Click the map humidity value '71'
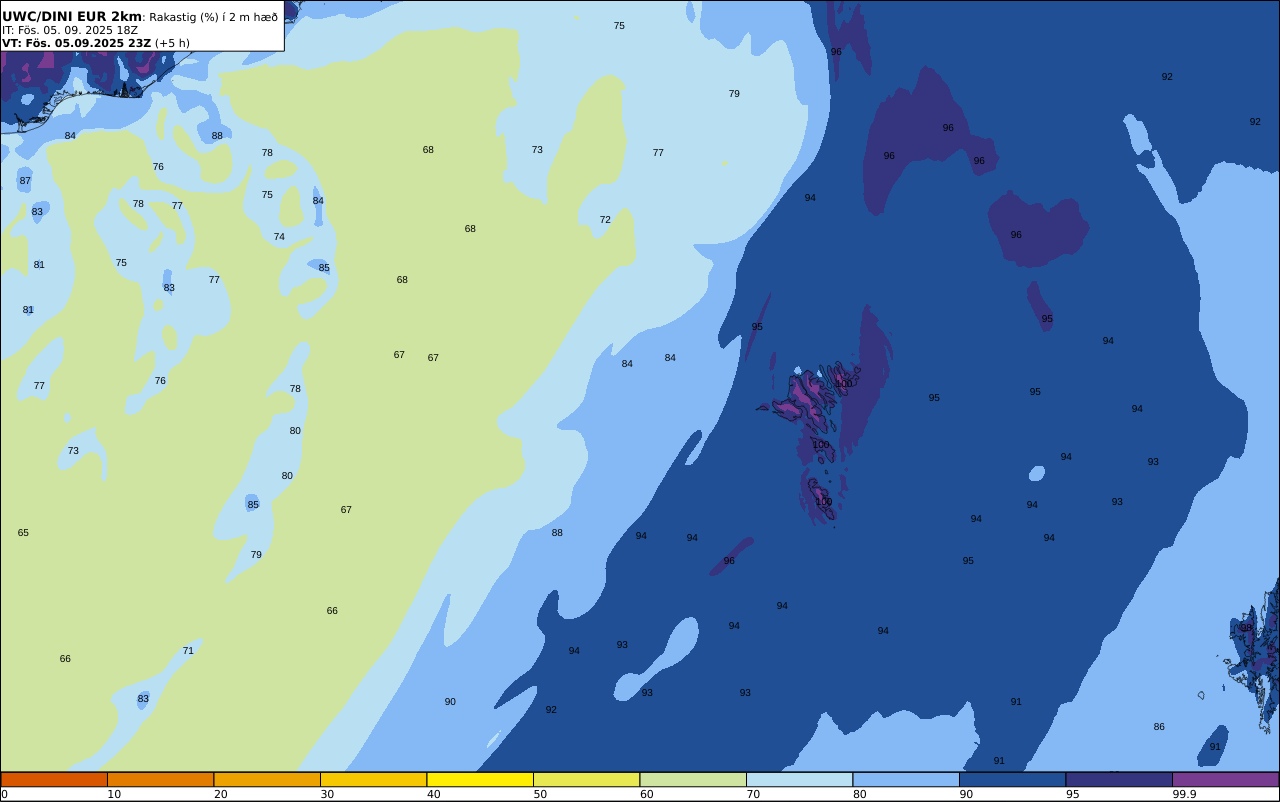Image resolution: width=1280 pixels, height=802 pixels. (188, 651)
